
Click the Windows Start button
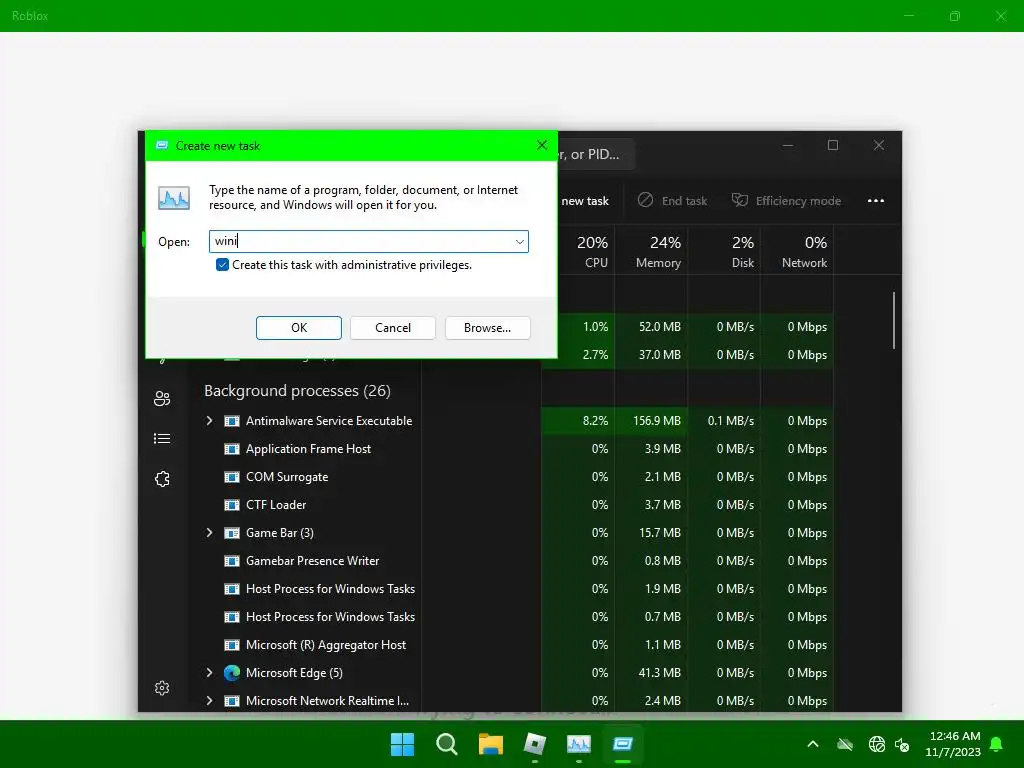pyautogui.click(x=402, y=744)
